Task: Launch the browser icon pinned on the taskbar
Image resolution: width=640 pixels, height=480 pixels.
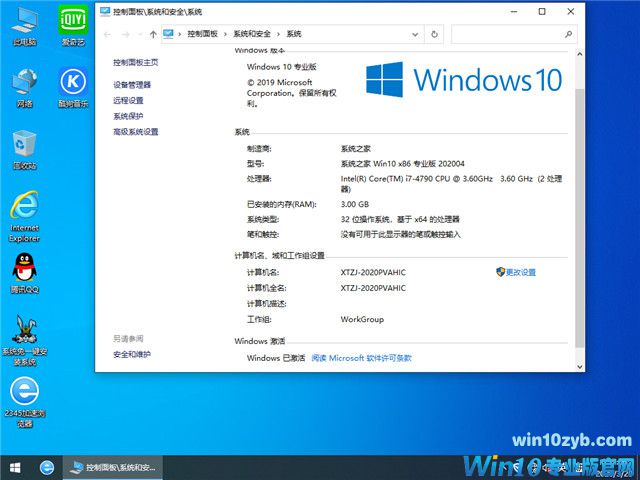Action: pos(47,468)
